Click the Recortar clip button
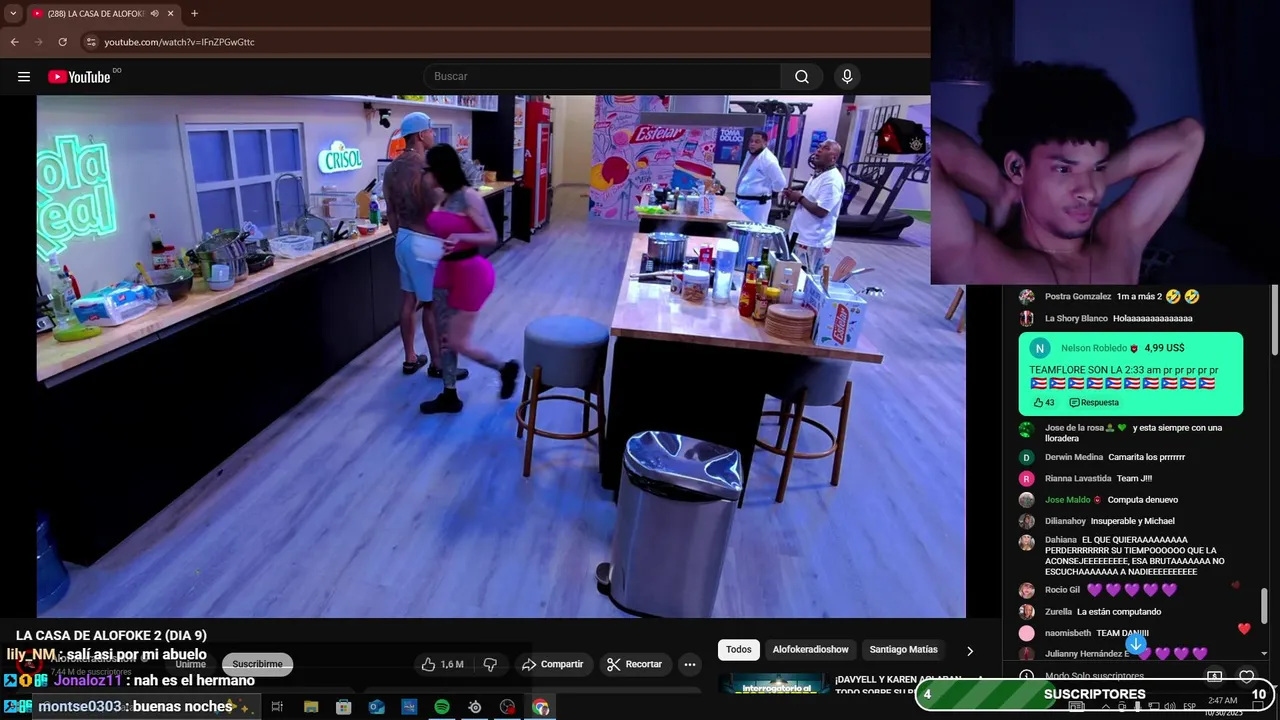 pos(635,664)
